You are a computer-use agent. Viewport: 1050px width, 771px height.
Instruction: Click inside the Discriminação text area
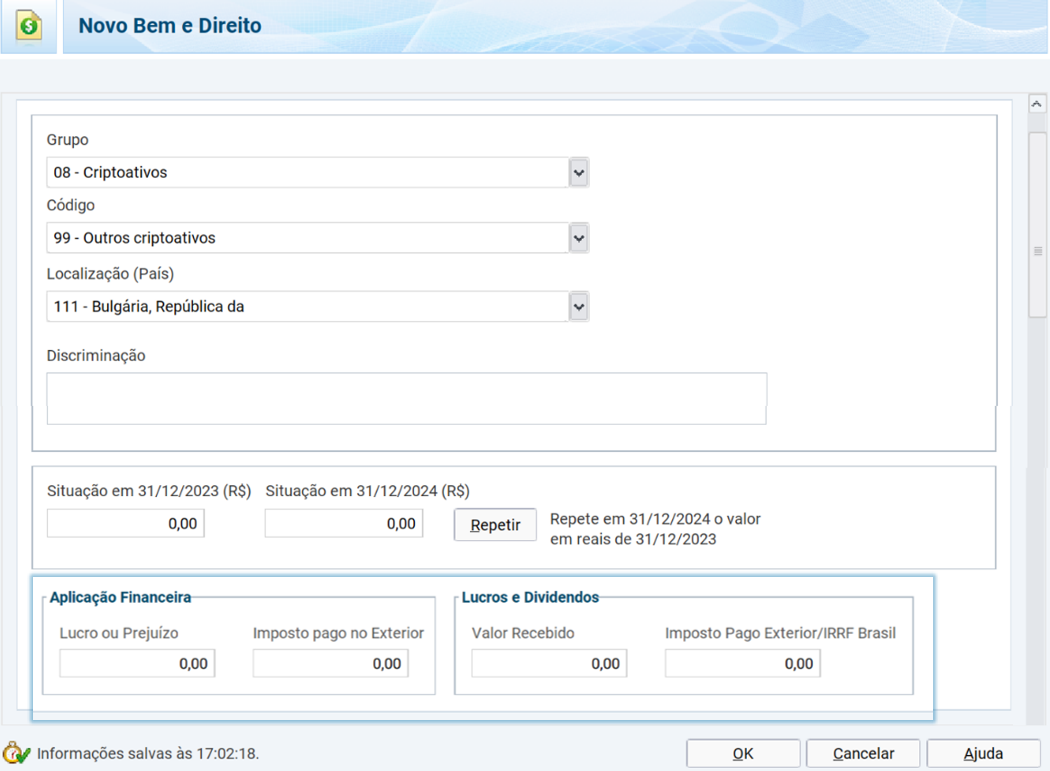coord(406,399)
